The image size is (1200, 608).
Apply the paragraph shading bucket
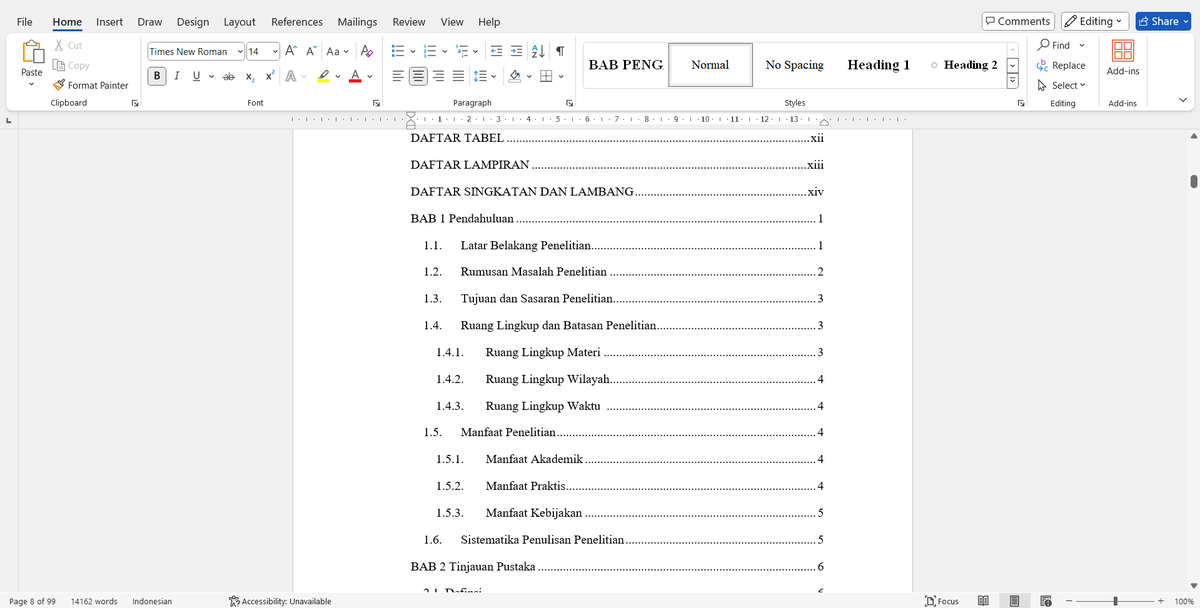514,76
